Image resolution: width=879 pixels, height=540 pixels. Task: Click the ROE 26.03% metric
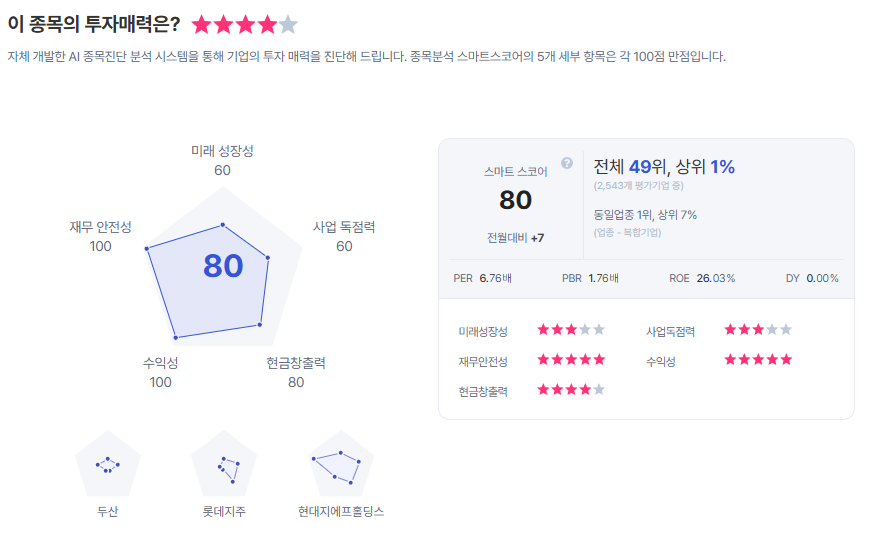coord(702,278)
